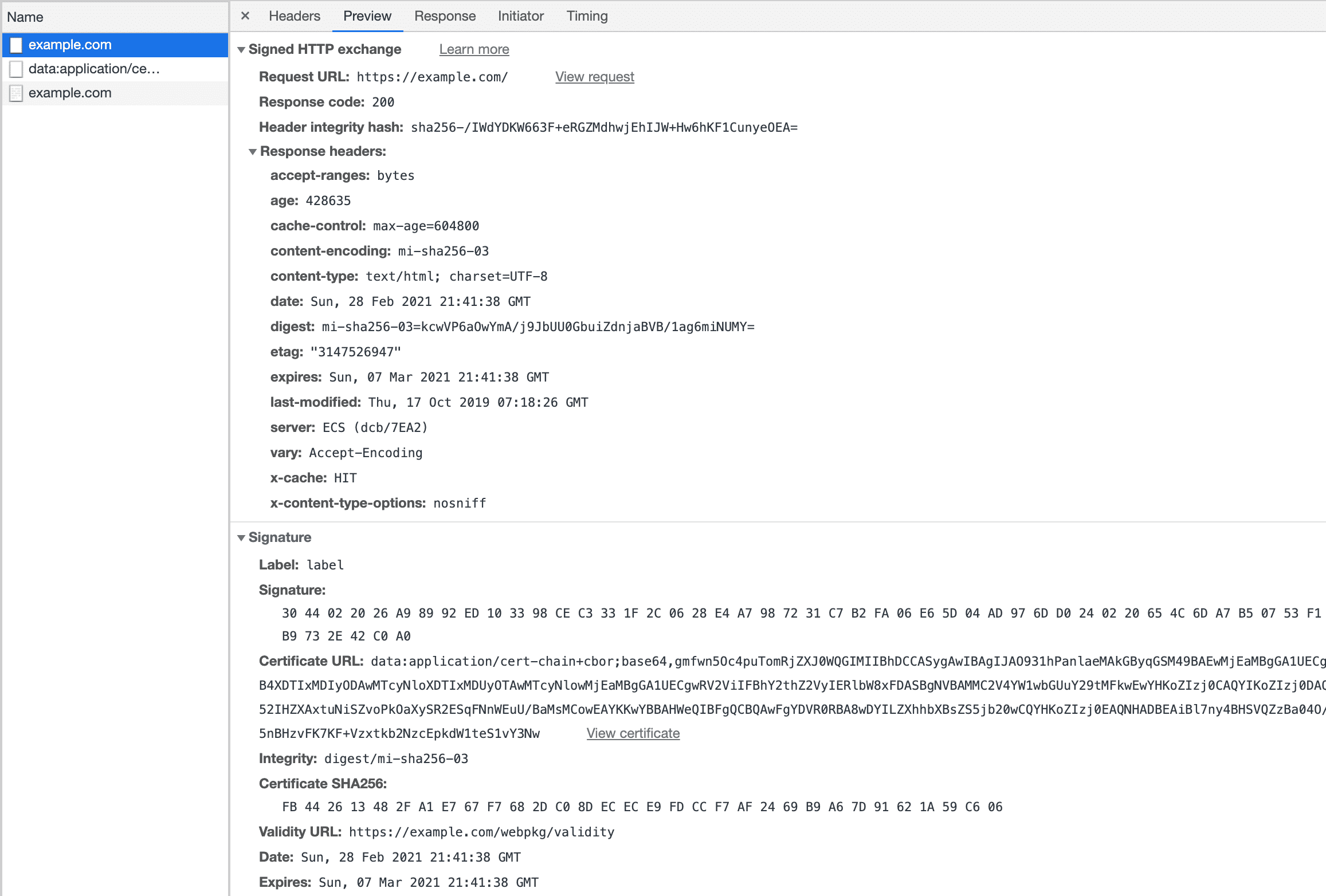
Task: Toggle visibility of data:application entry
Action: click(x=18, y=68)
